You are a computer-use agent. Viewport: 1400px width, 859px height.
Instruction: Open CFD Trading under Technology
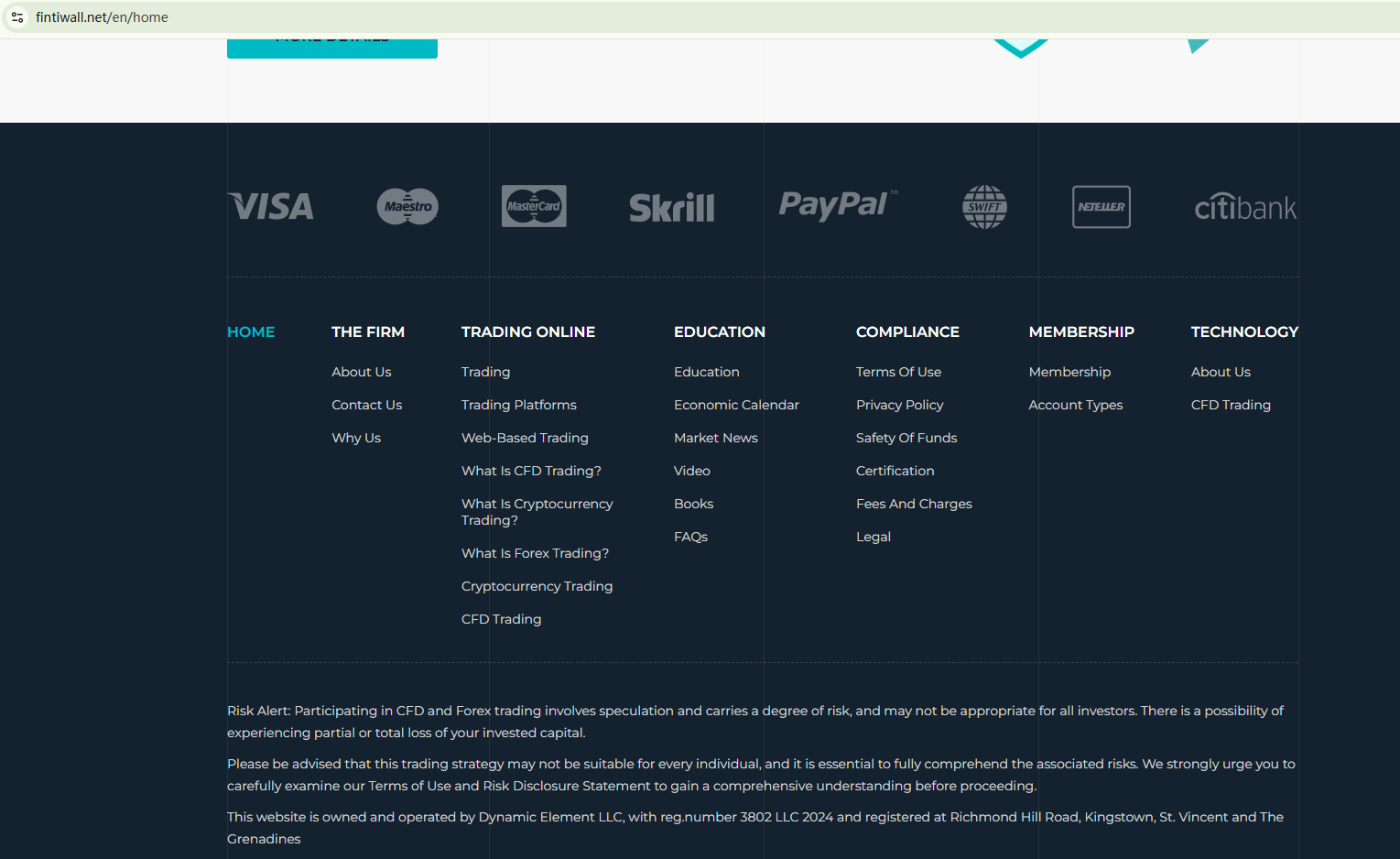point(1231,405)
